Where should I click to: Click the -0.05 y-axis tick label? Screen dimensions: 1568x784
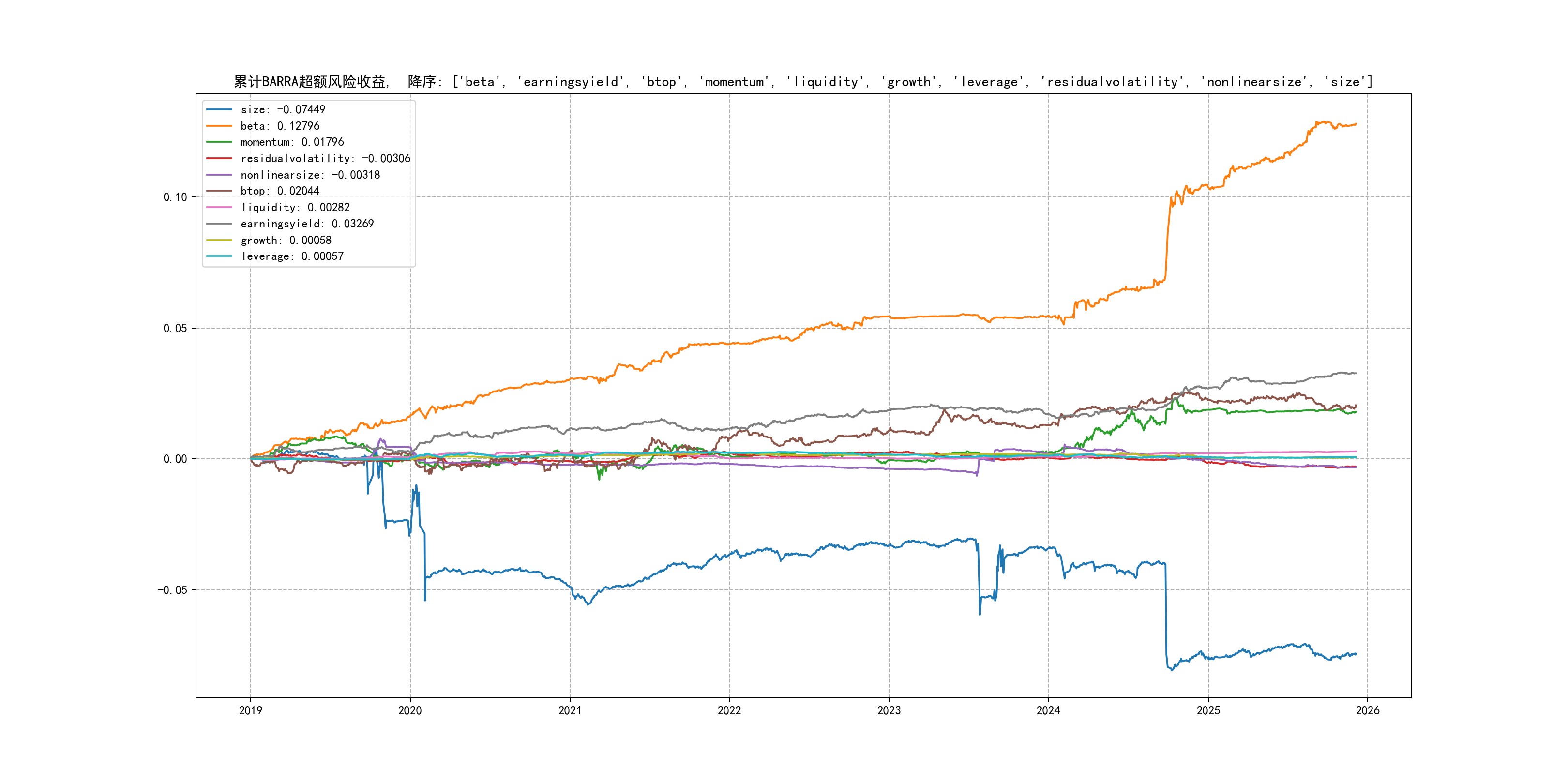pos(172,590)
